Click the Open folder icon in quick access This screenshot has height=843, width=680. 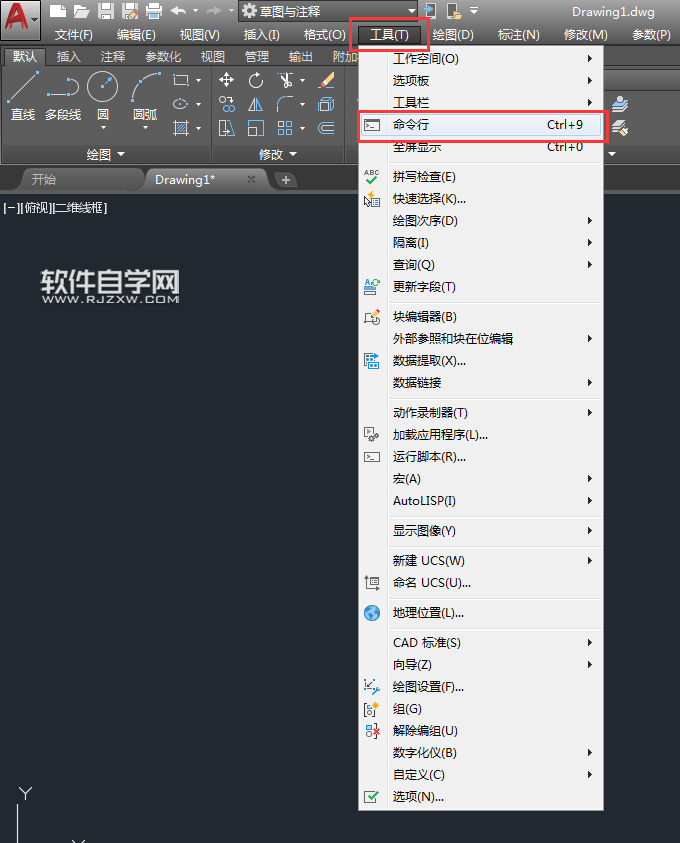[x=81, y=11]
